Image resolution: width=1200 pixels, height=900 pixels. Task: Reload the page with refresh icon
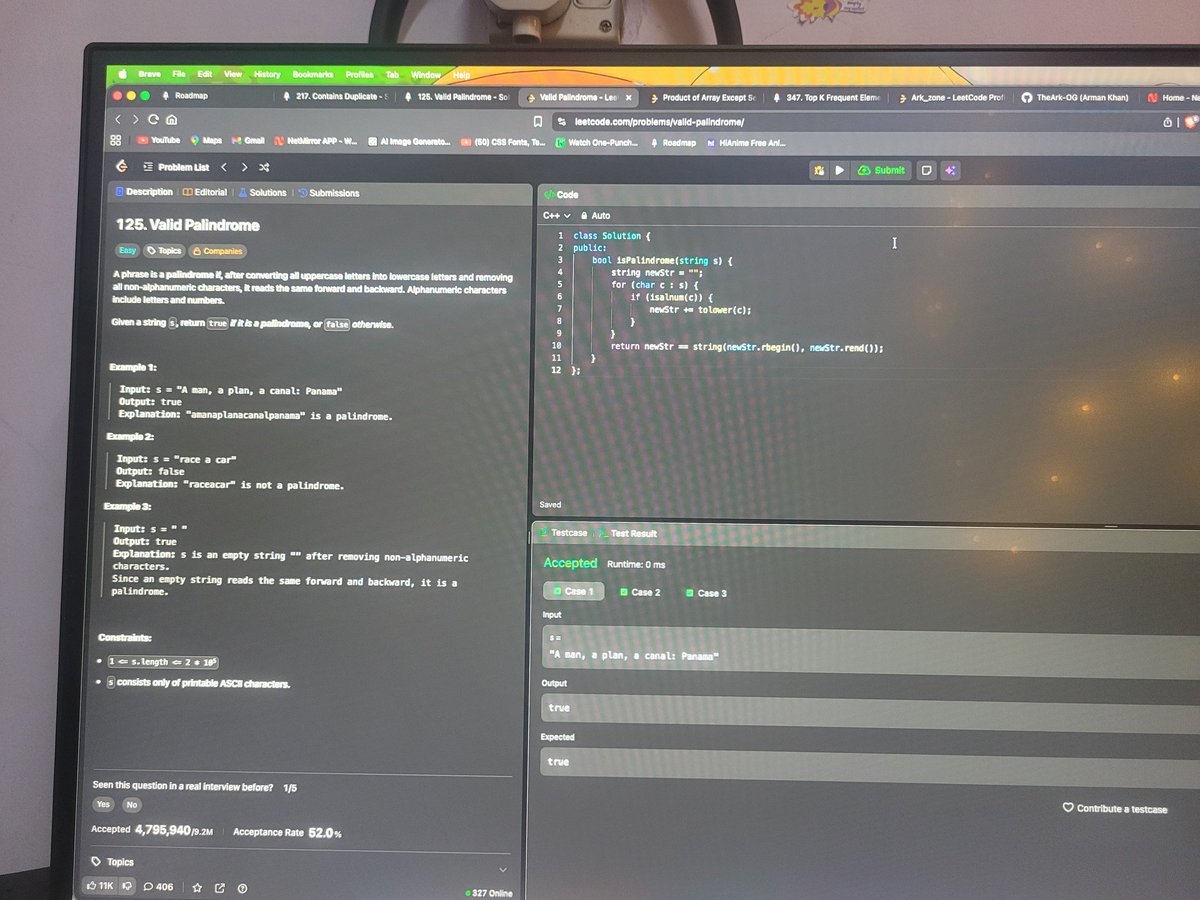(x=153, y=120)
